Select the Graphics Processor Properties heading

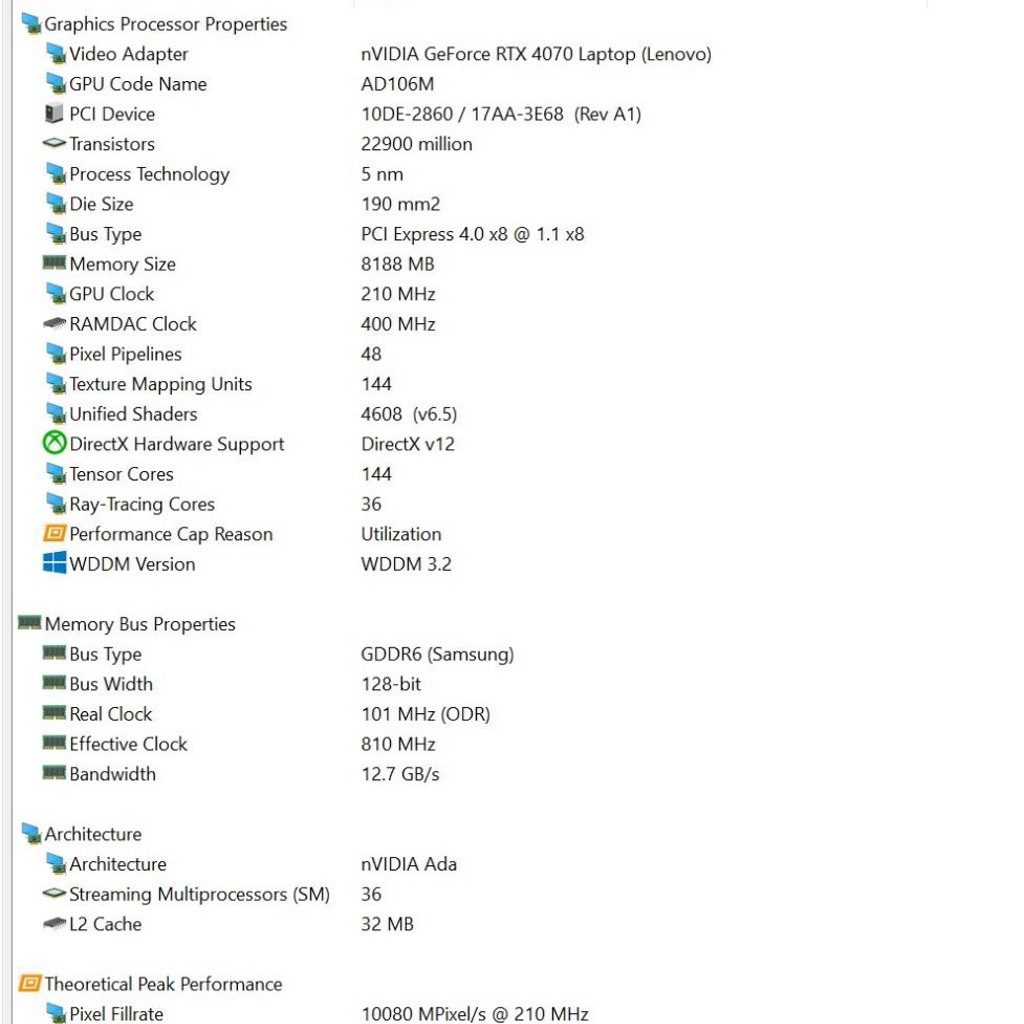click(165, 25)
